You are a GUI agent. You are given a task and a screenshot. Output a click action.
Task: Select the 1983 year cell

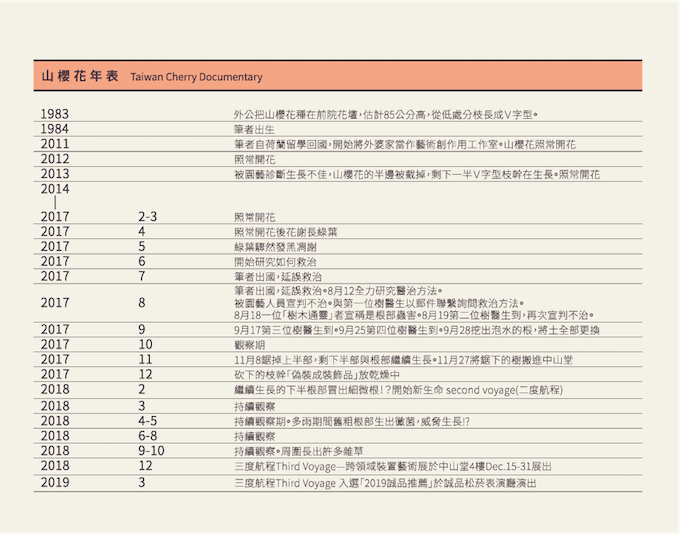[56, 114]
